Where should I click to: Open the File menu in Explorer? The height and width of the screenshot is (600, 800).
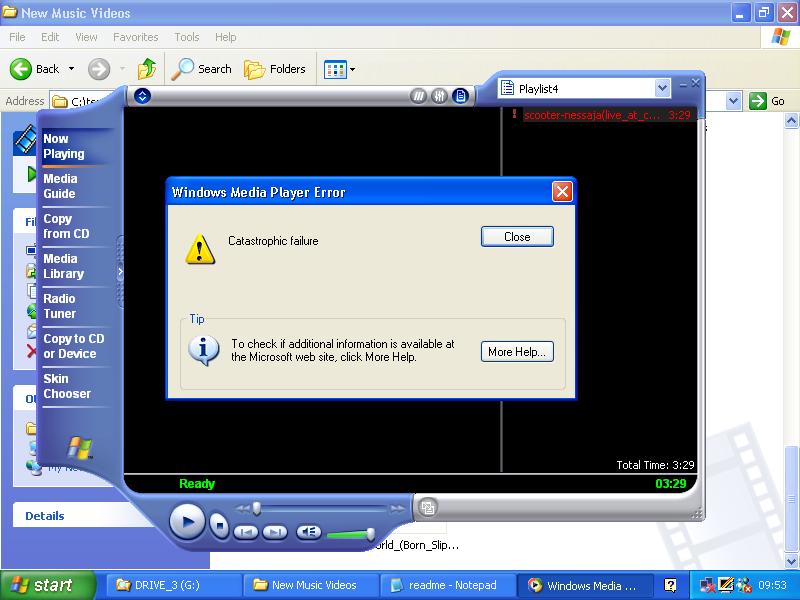(x=17, y=37)
